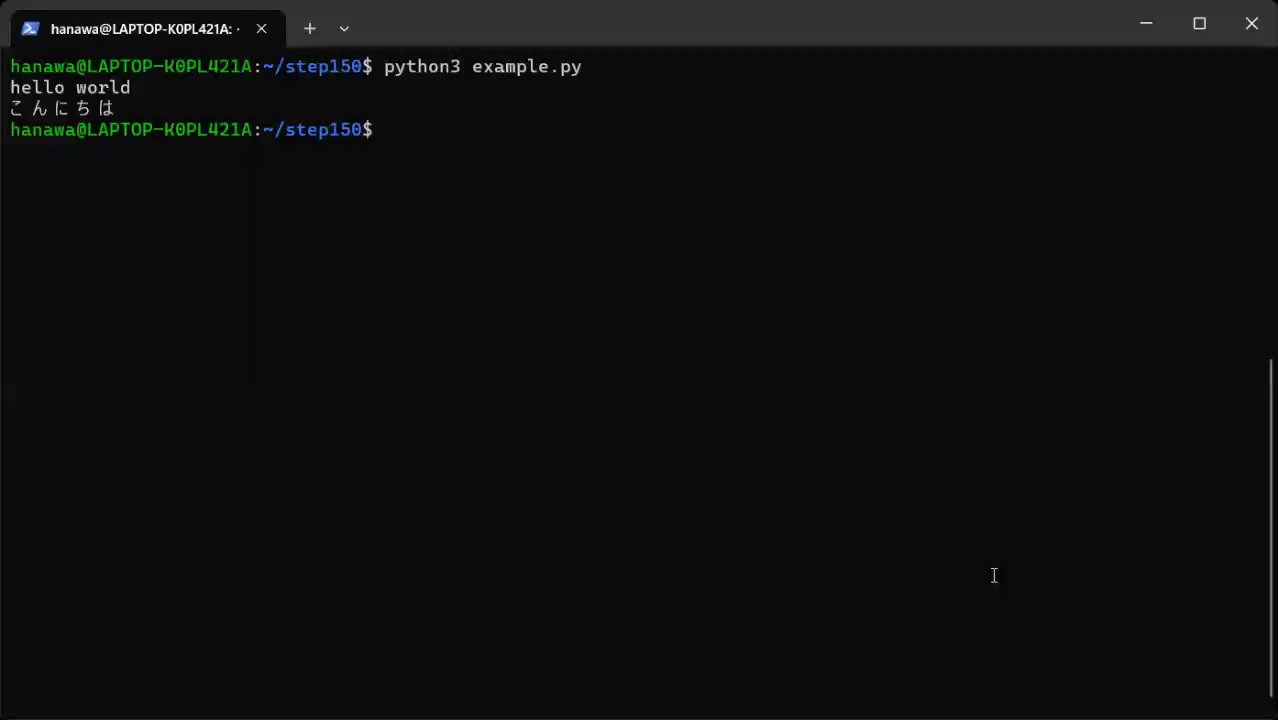Screen dimensions: 1278x720
Task: Click the vertical scrollbar thumb
Action: pyautogui.click(x=1272, y=528)
